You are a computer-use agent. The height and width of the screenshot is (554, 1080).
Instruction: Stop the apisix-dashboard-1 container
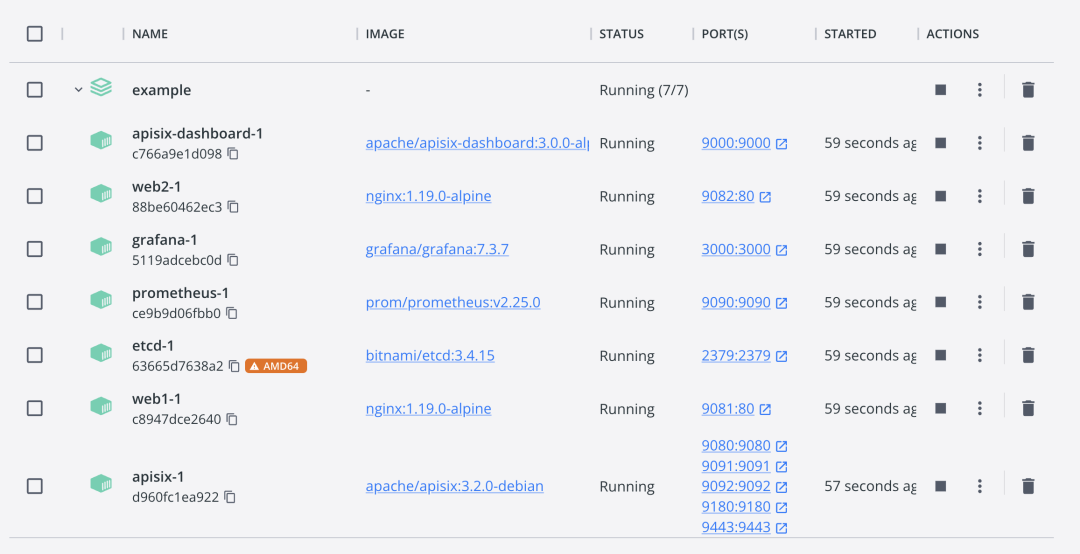(x=940, y=143)
